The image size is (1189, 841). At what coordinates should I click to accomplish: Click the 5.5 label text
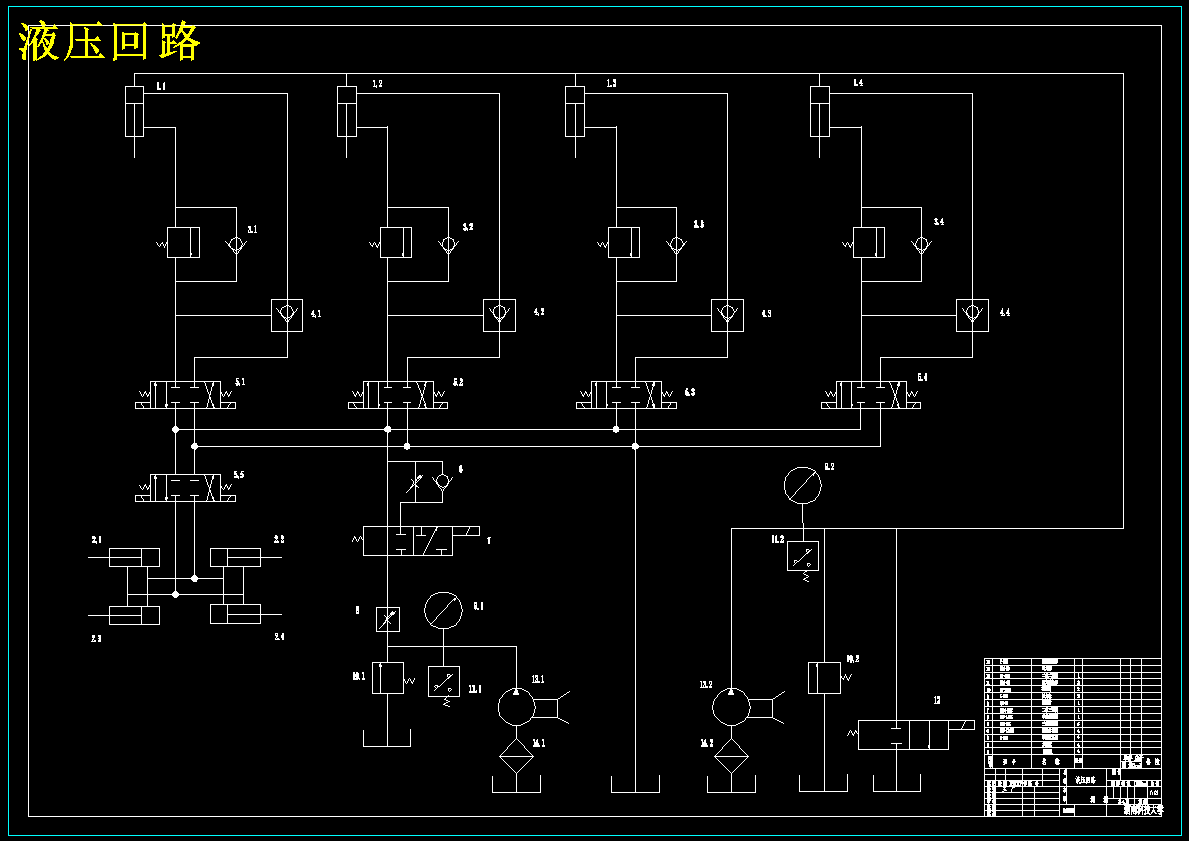pyautogui.click(x=239, y=475)
